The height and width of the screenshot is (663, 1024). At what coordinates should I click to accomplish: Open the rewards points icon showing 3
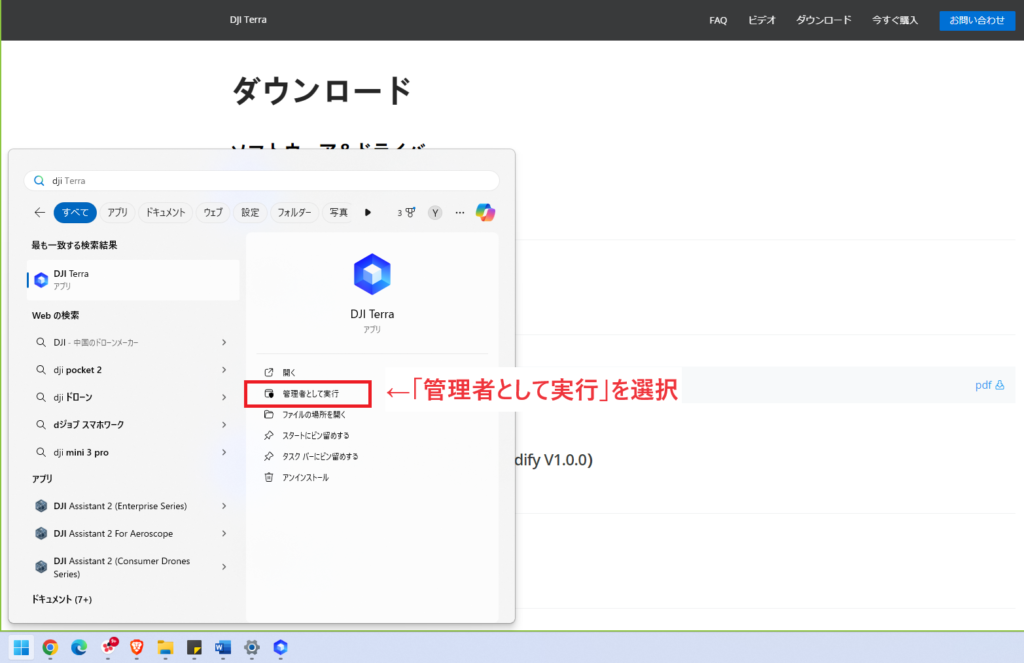point(406,212)
